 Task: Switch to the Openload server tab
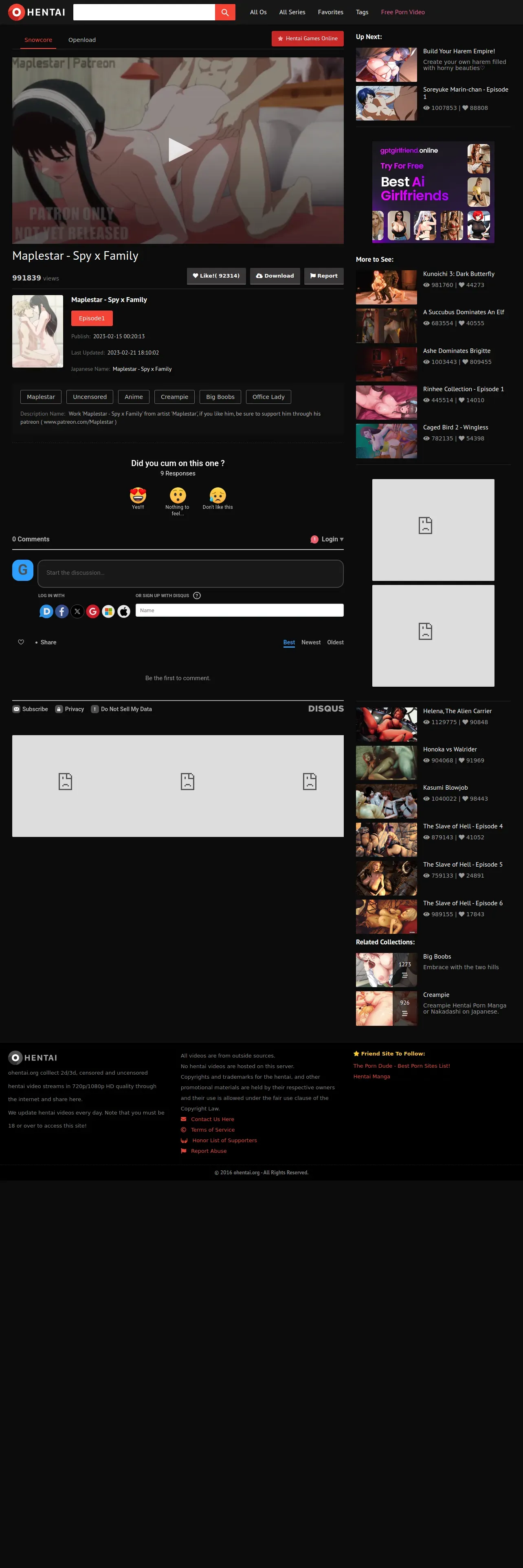(82, 40)
